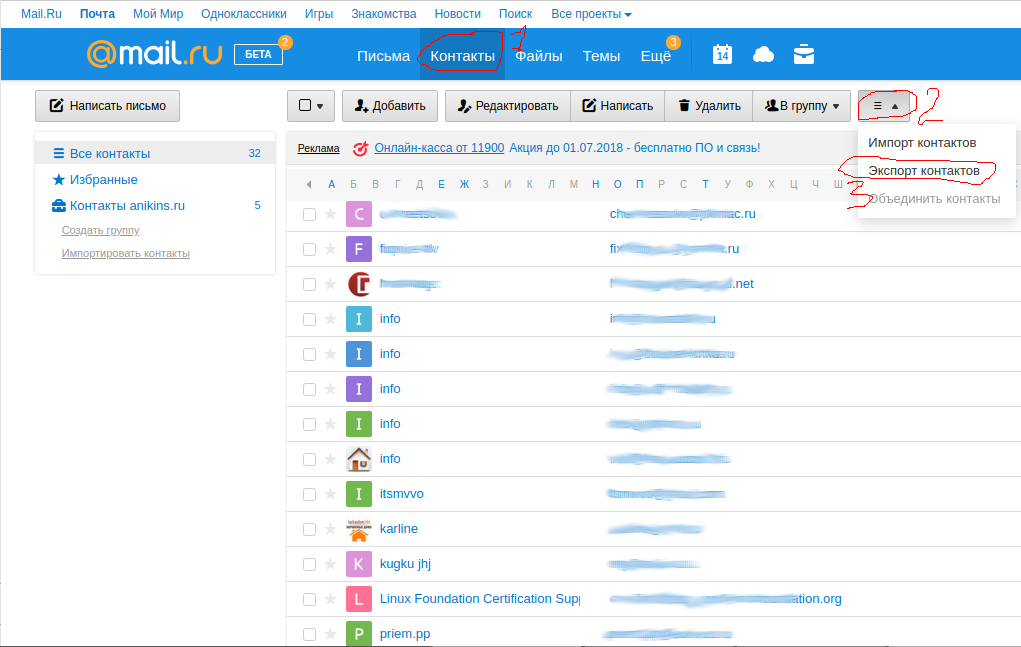This screenshot has width=1021, height=647.
Task: Check the purple F contact checkbox
Action: point(309,250)
